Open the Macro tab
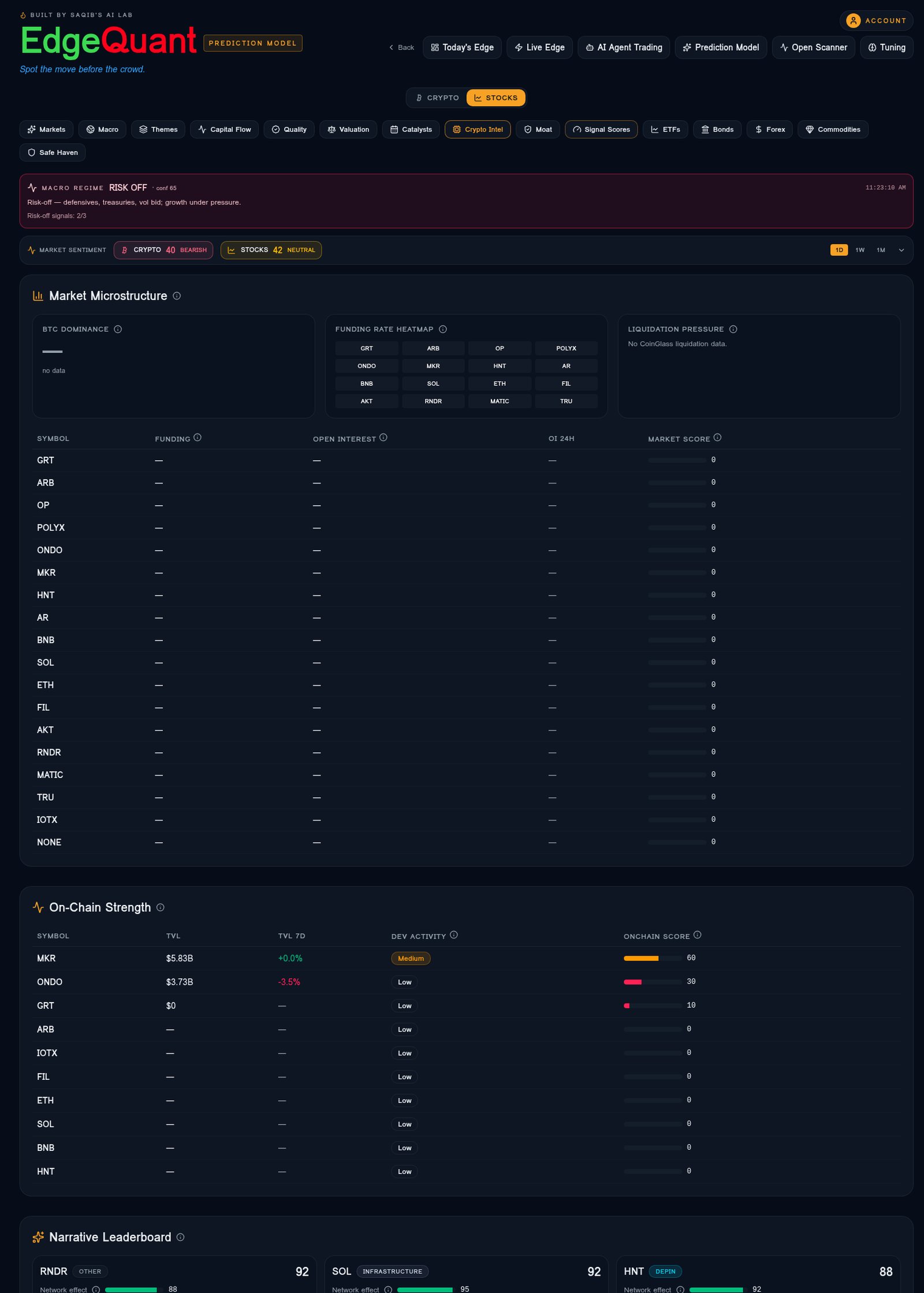The height and width of the screenshot is (1293, 924). click(102, 129)
